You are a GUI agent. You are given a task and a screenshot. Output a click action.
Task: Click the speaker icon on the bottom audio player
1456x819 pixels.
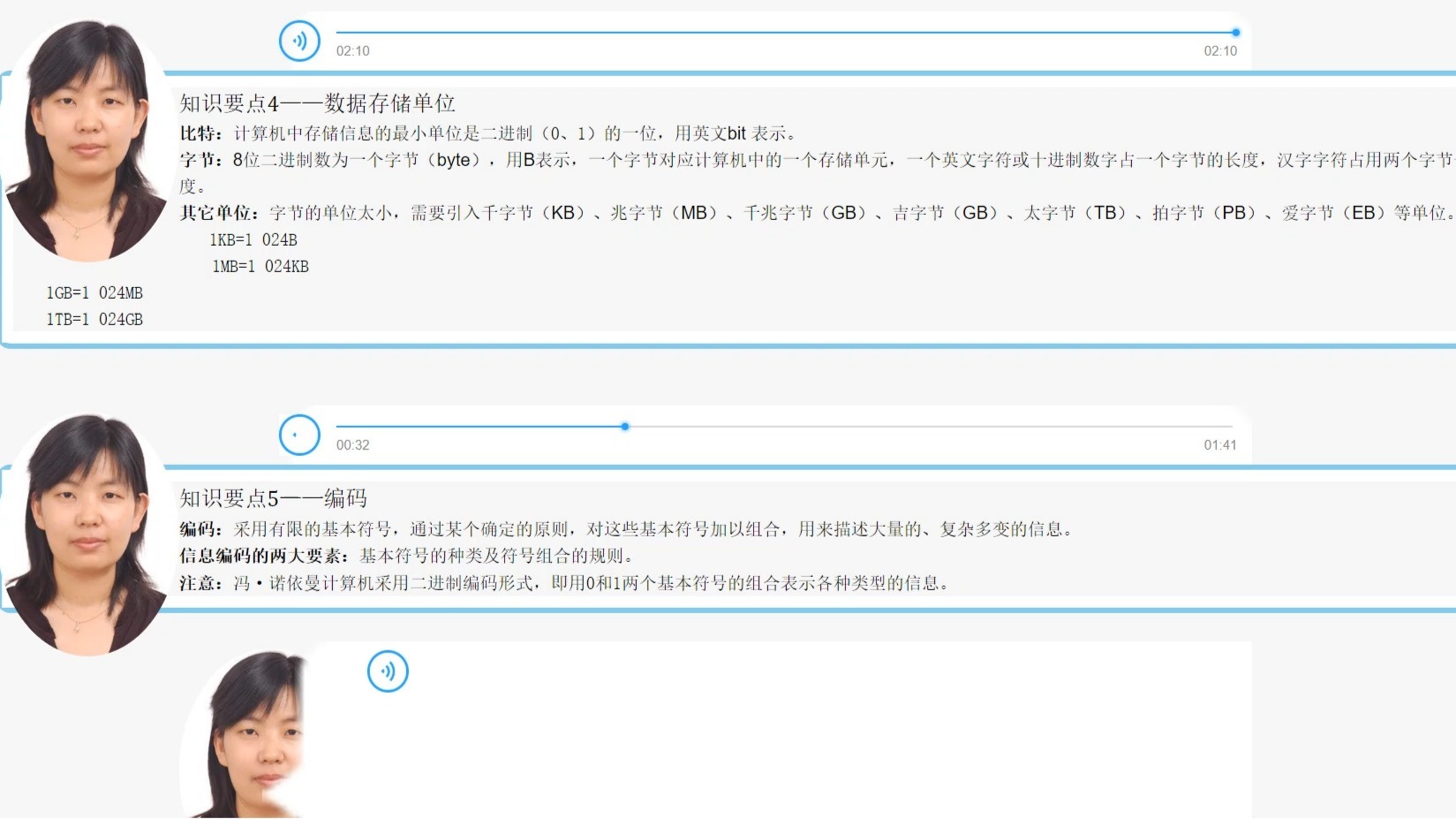click(x=388, y=671)
